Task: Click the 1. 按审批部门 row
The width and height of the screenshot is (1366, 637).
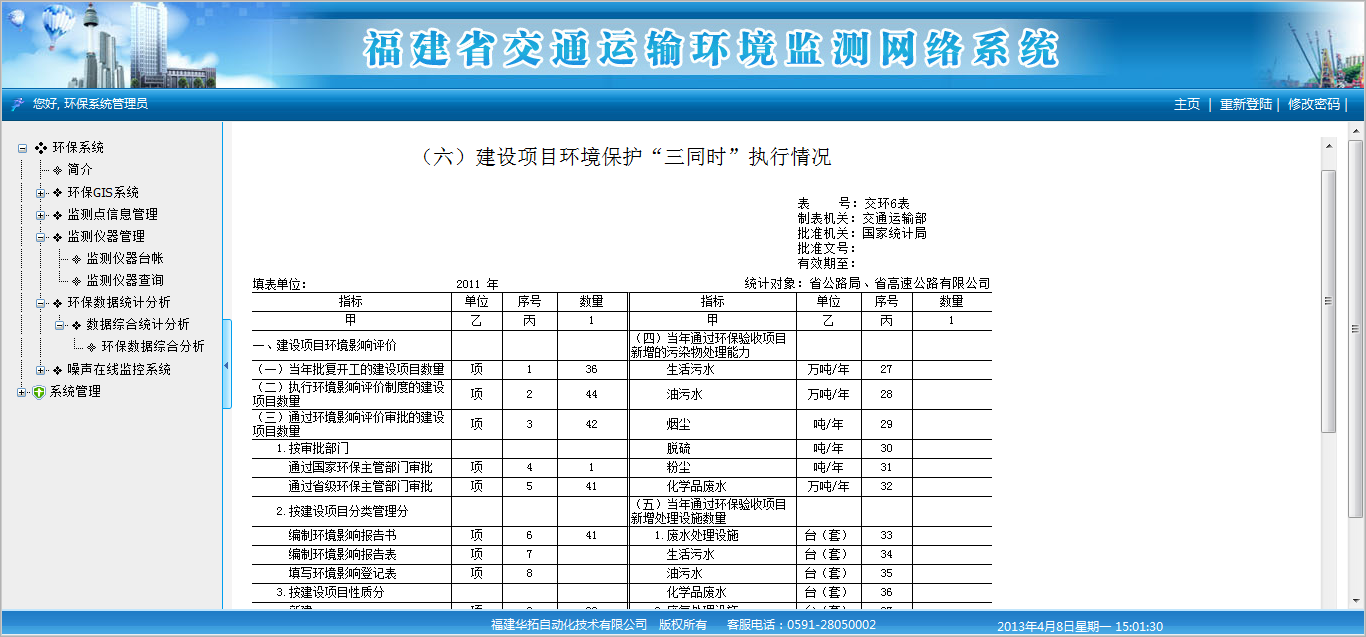Action: coord(351,448)
